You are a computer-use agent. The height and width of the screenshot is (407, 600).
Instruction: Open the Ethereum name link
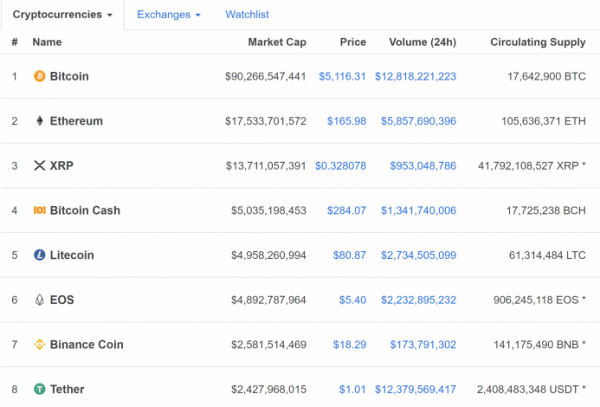click(x=76, y=121)
